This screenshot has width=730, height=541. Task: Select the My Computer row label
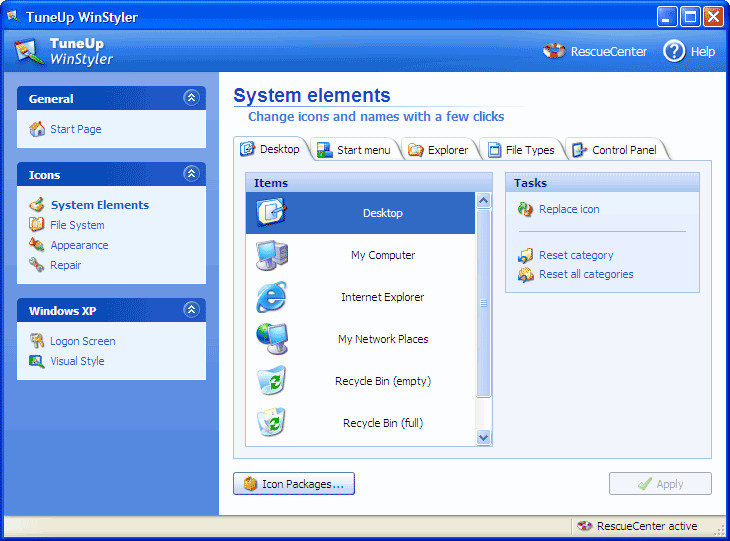pyautogui.click(x=383, y=255)
